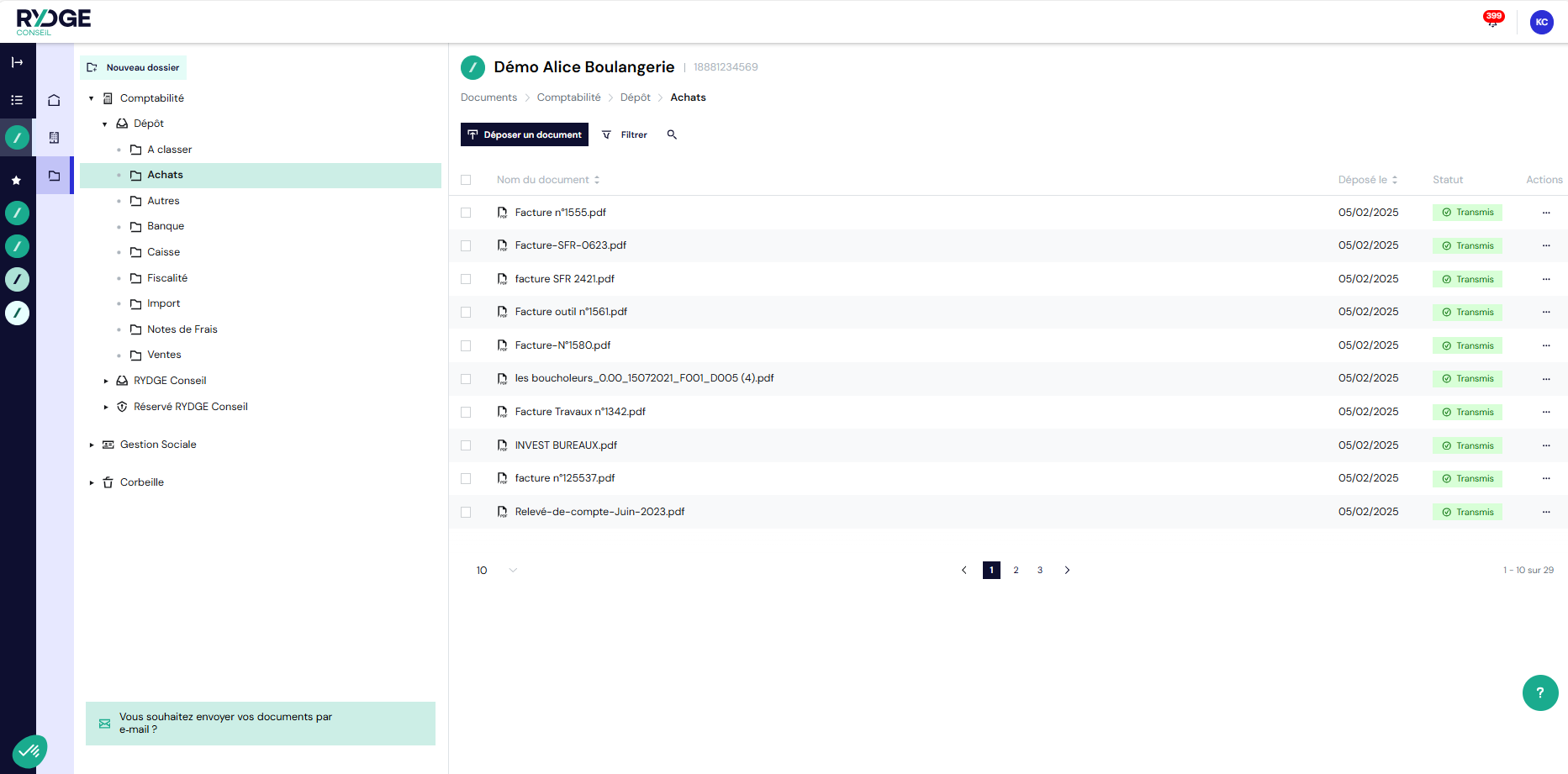Open the Banque folder in tree
The image size is (1568, 774).
166,226
